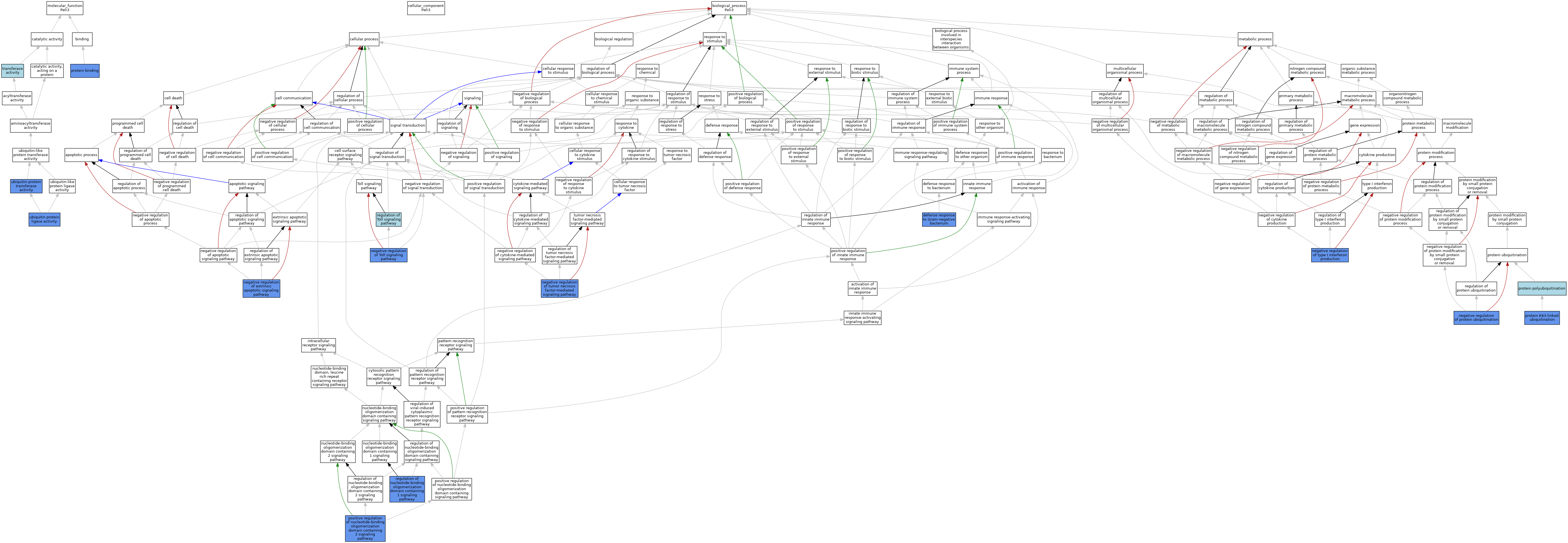The height and width of the screenshot is (543, 1568).
Task: Click the light-blue 'transferase activity' node
Action: click(x=12, y=71)
